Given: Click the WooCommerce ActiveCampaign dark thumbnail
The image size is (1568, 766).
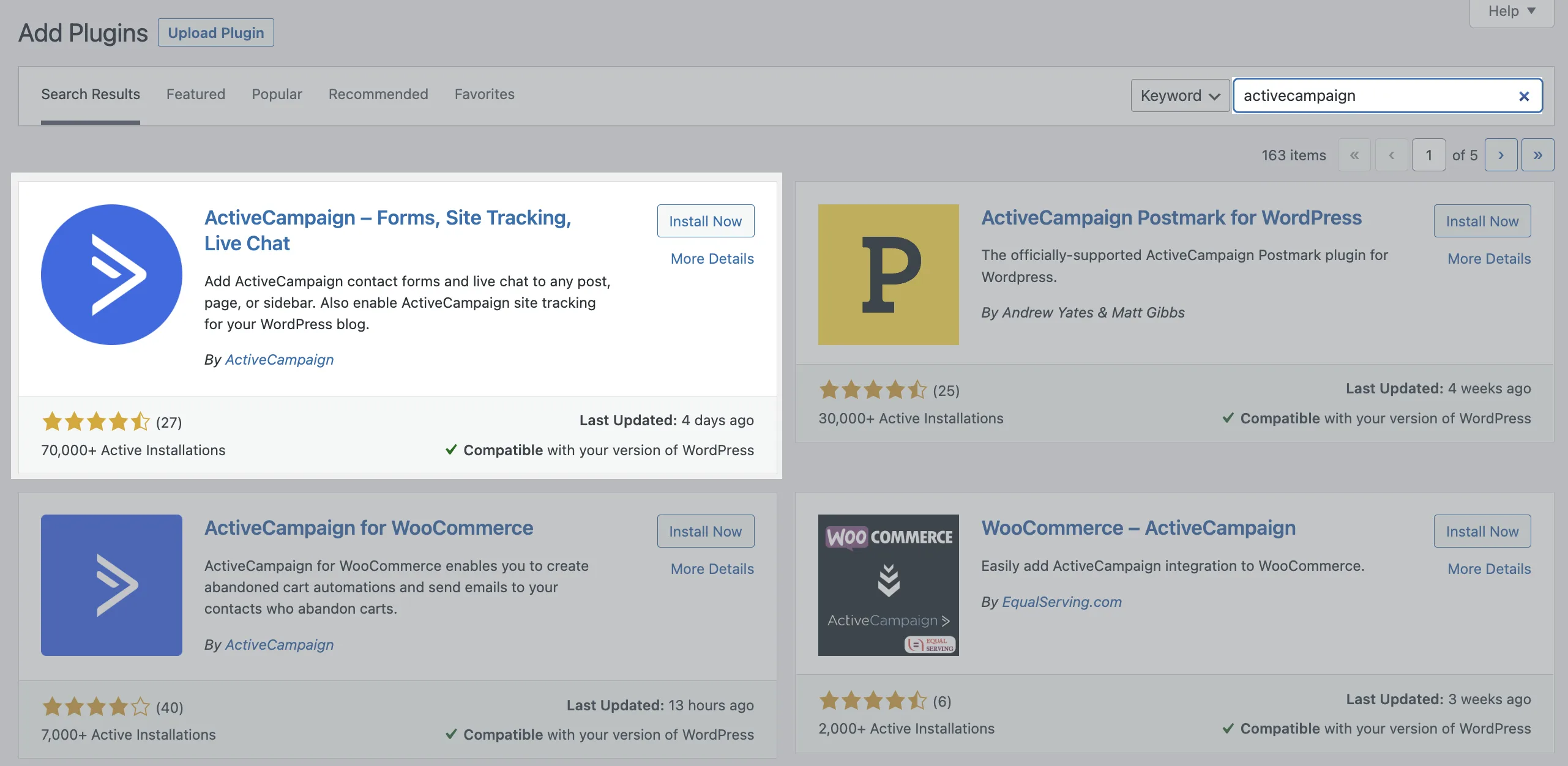Looking at the screenshot, I should pos(888,585).
